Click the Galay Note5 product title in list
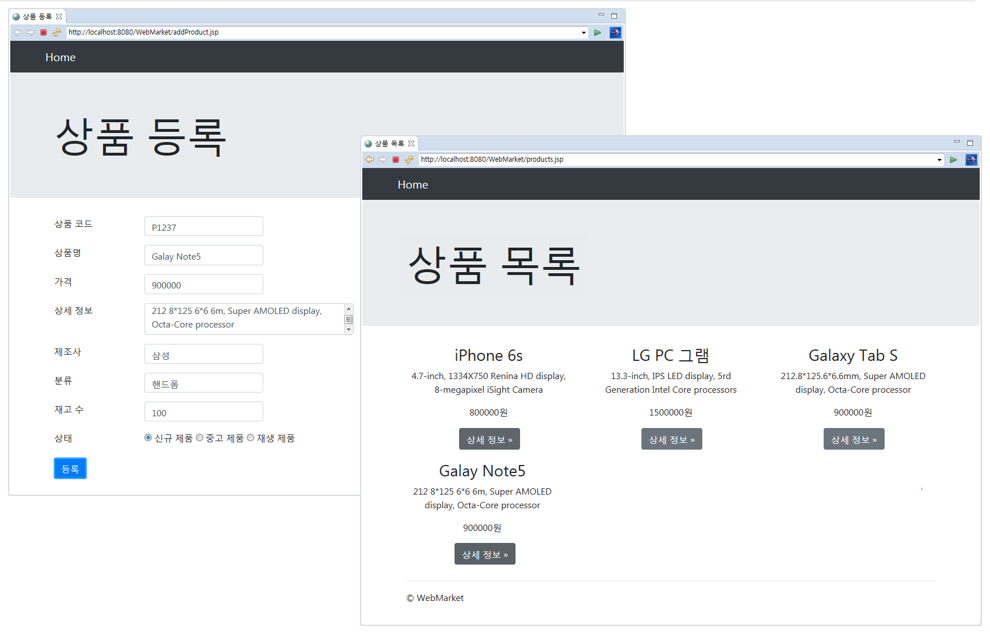The height and width of the screenshot is (635, 990). 482,472
